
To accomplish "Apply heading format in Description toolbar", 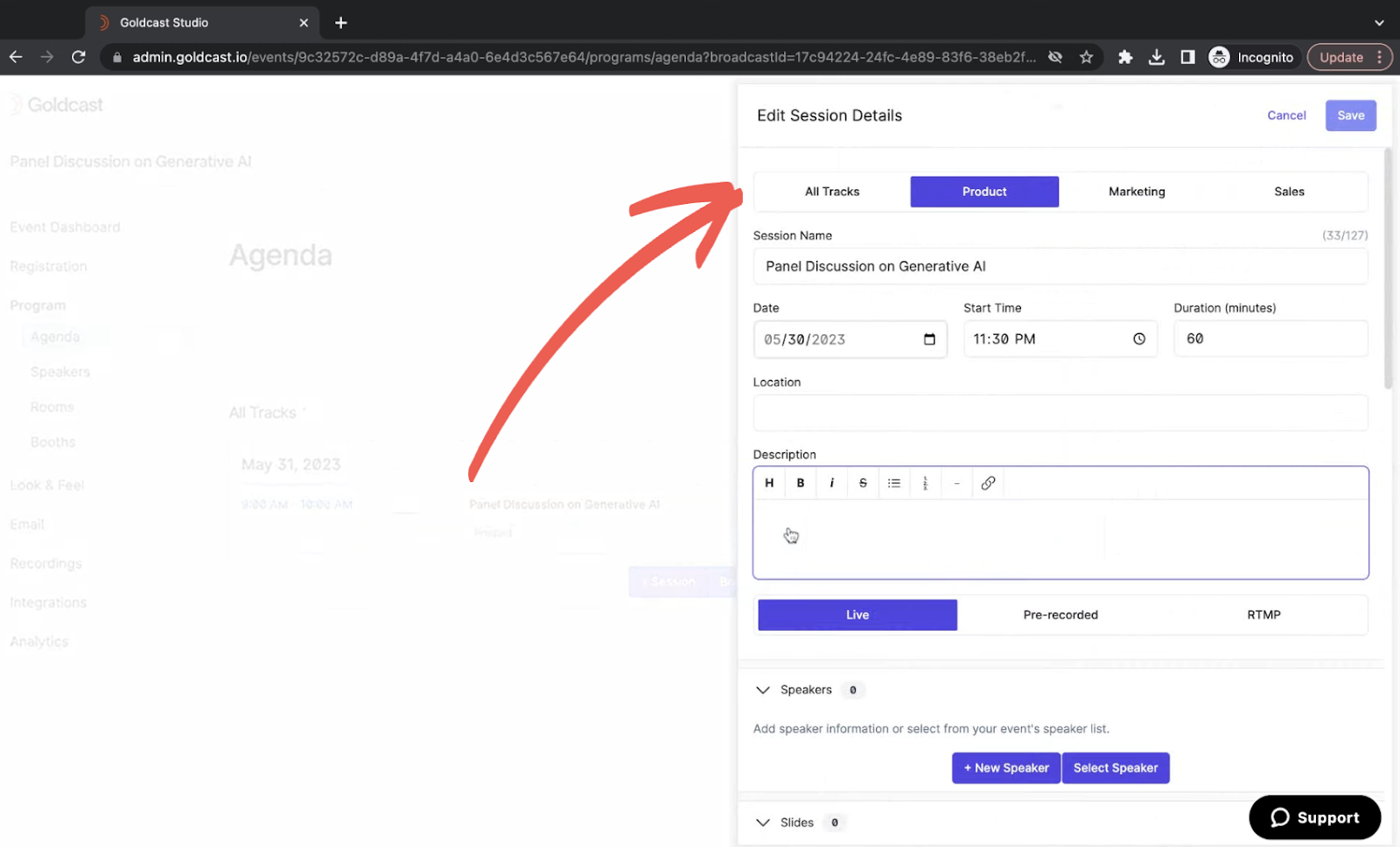I will pos(769,483).
